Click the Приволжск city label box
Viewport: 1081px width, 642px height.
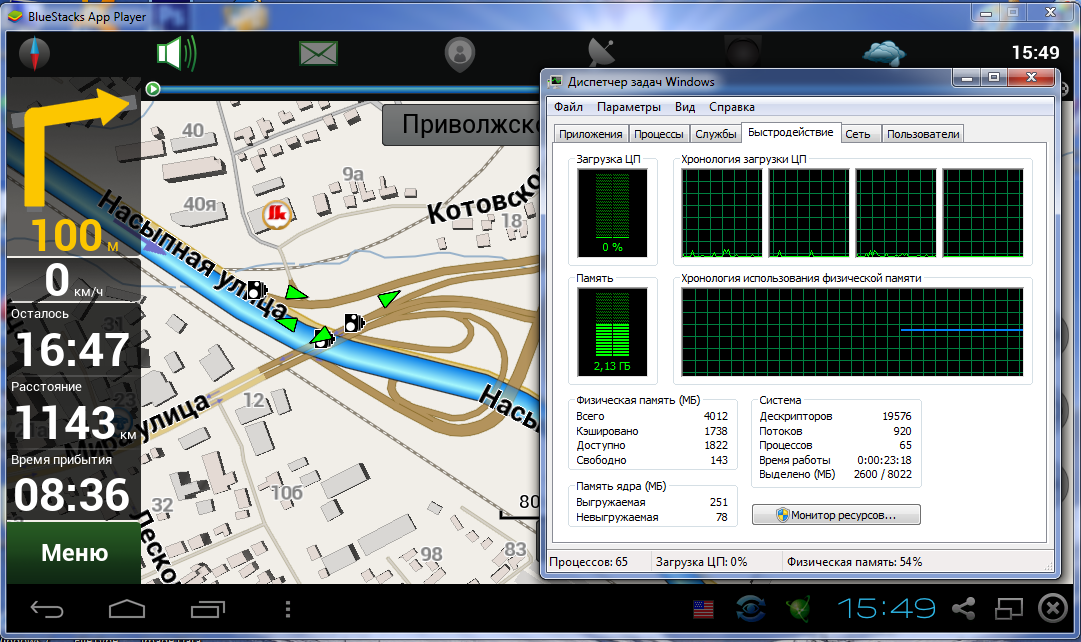pyautogui.click(x=462, y=125)
